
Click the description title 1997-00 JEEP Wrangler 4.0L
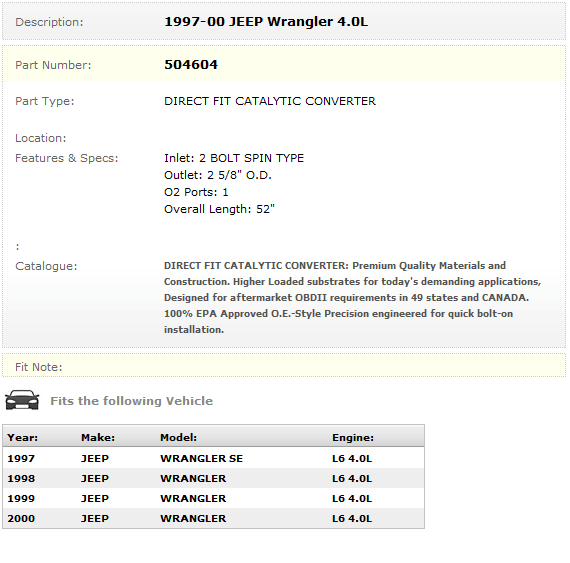click(x=266, y=22)
